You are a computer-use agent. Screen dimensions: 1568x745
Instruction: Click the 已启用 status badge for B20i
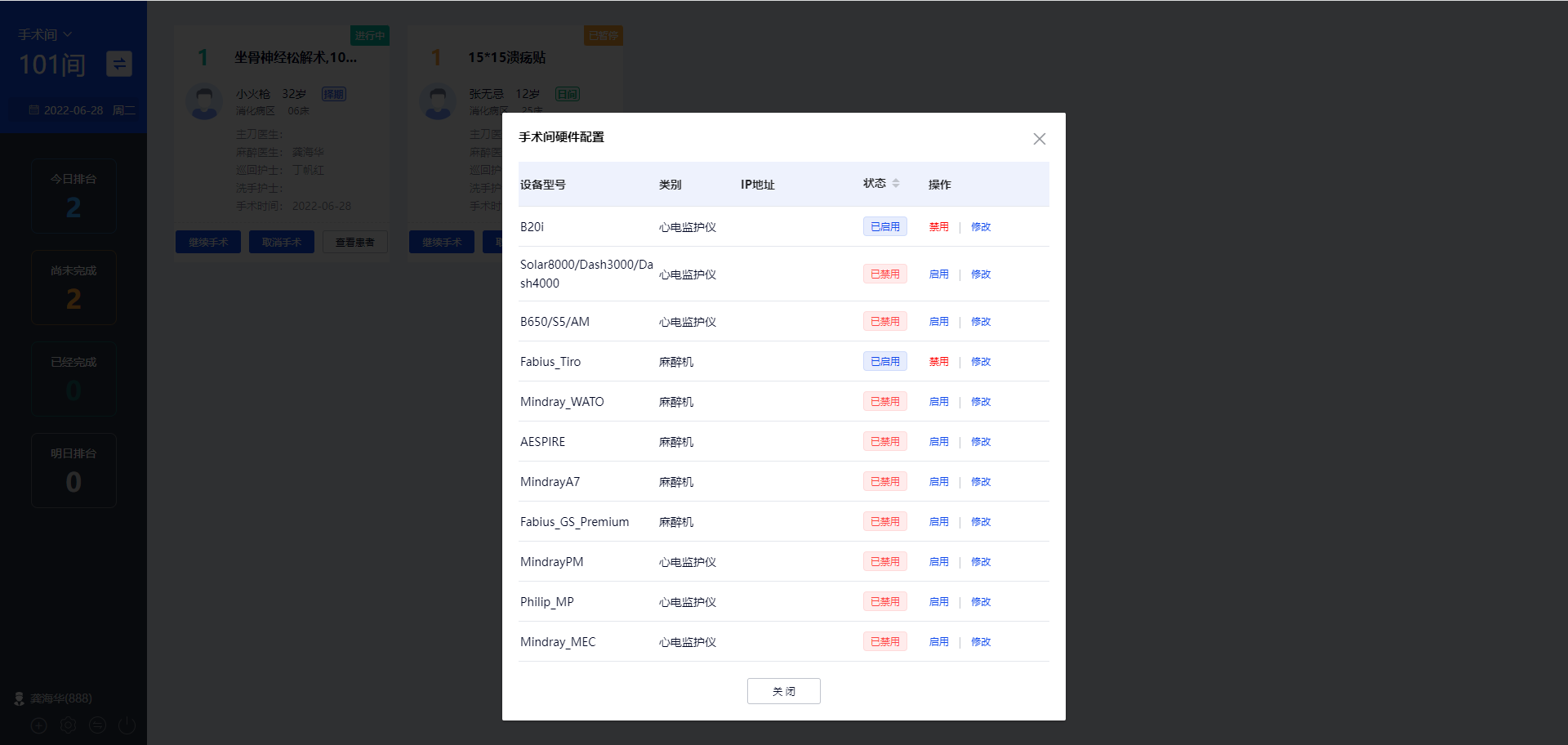pyautogui.click(x=884, y=227)
